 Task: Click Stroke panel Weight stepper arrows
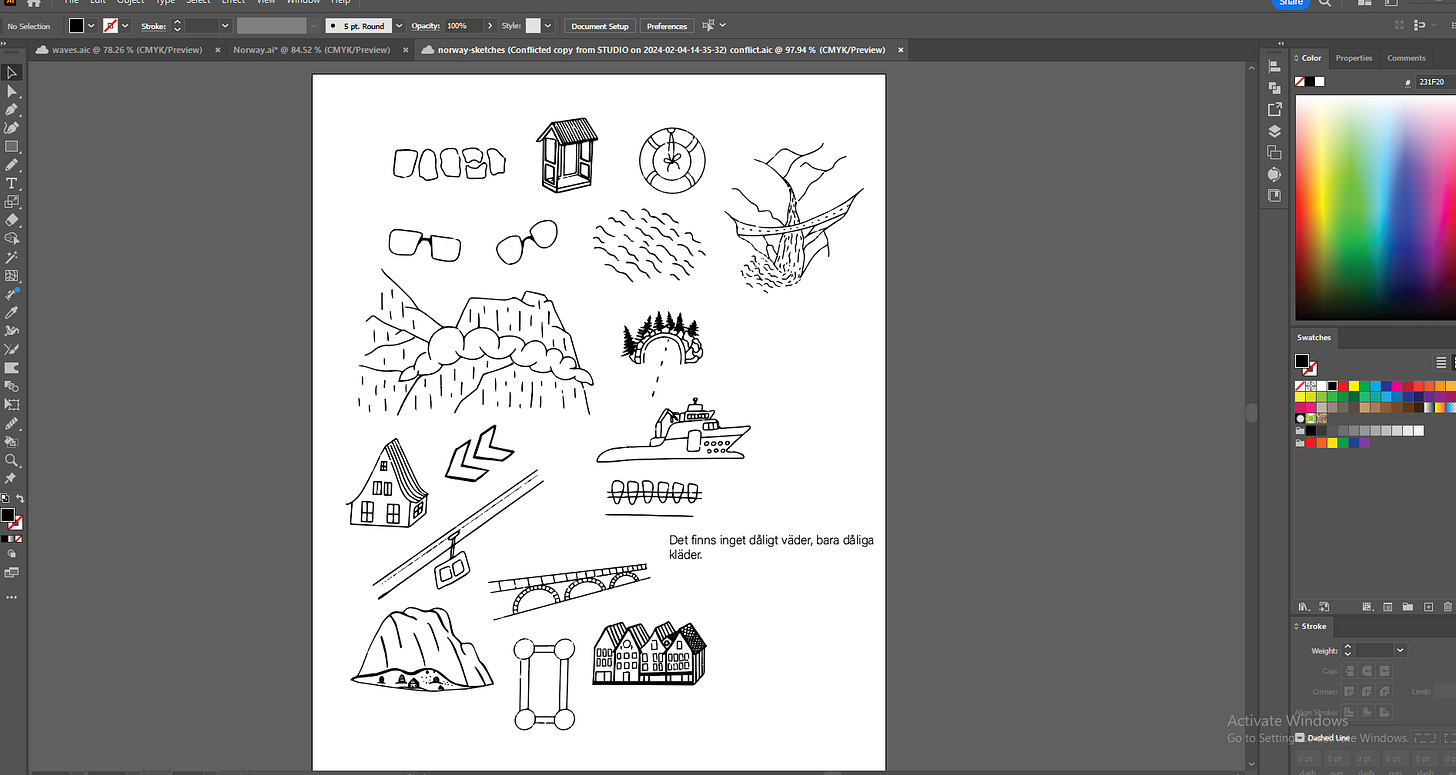[1348, 650]
